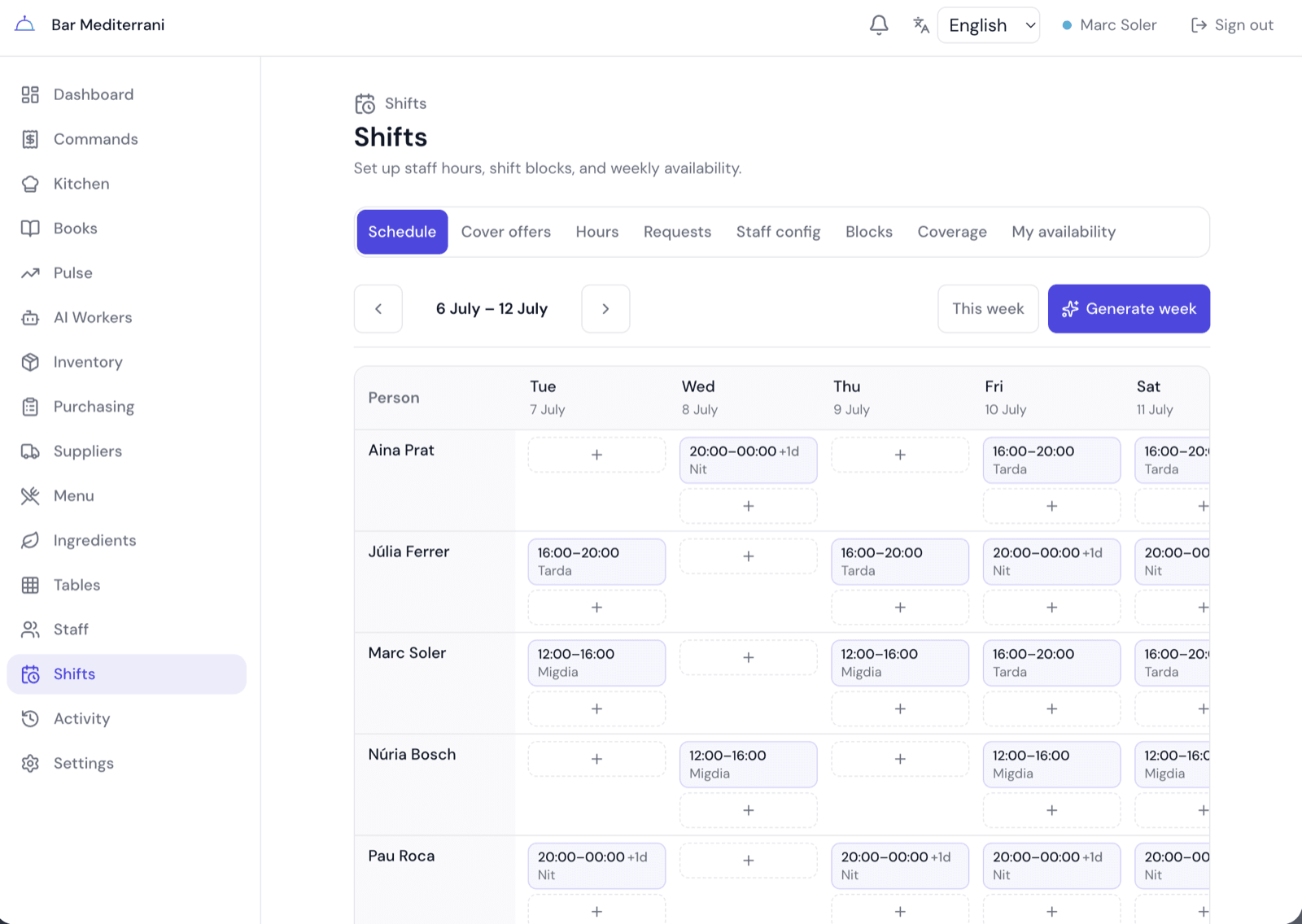
Task: Open Júlia Ferrer's Tuesday 16:00–20:00 Tarda shift
Action: point(596,561)
